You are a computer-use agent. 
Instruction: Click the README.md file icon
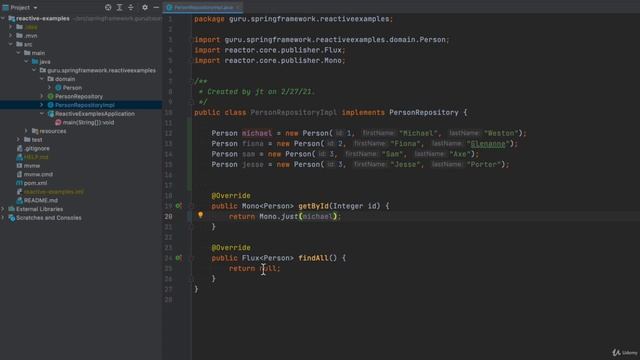[19, 200]
